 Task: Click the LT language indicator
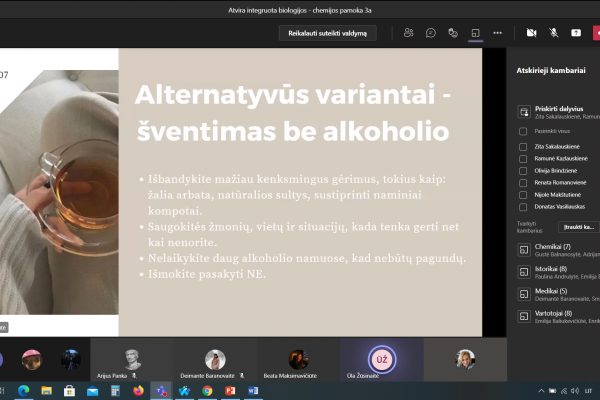(x=588, y=391)
